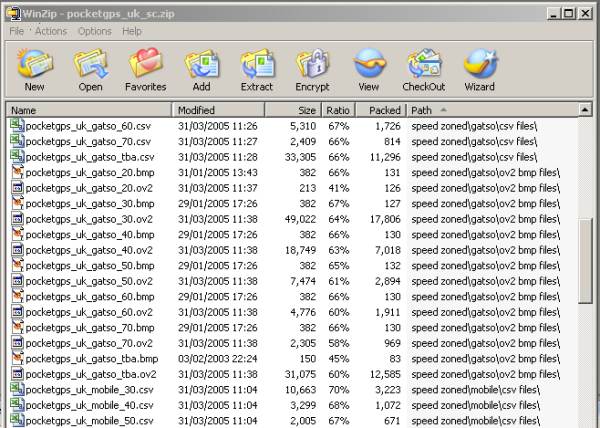Image resolution: width=600 pixels, height=428 pixels.
Task: Click modified date 31/01/2005 13:43
Action: tap(217, 173)
